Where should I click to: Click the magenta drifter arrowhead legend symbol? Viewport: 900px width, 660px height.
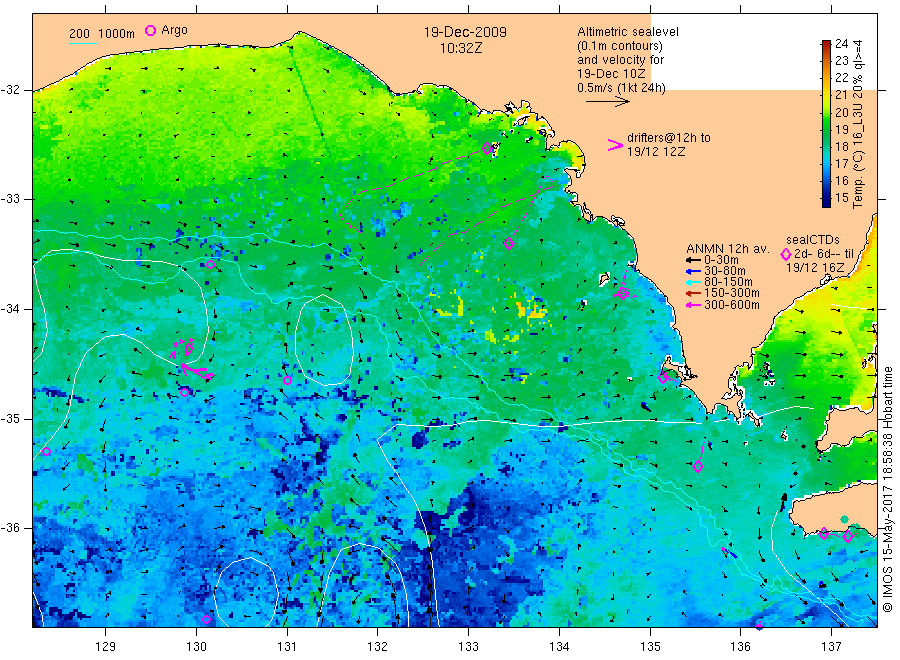[x=615, y=145]
